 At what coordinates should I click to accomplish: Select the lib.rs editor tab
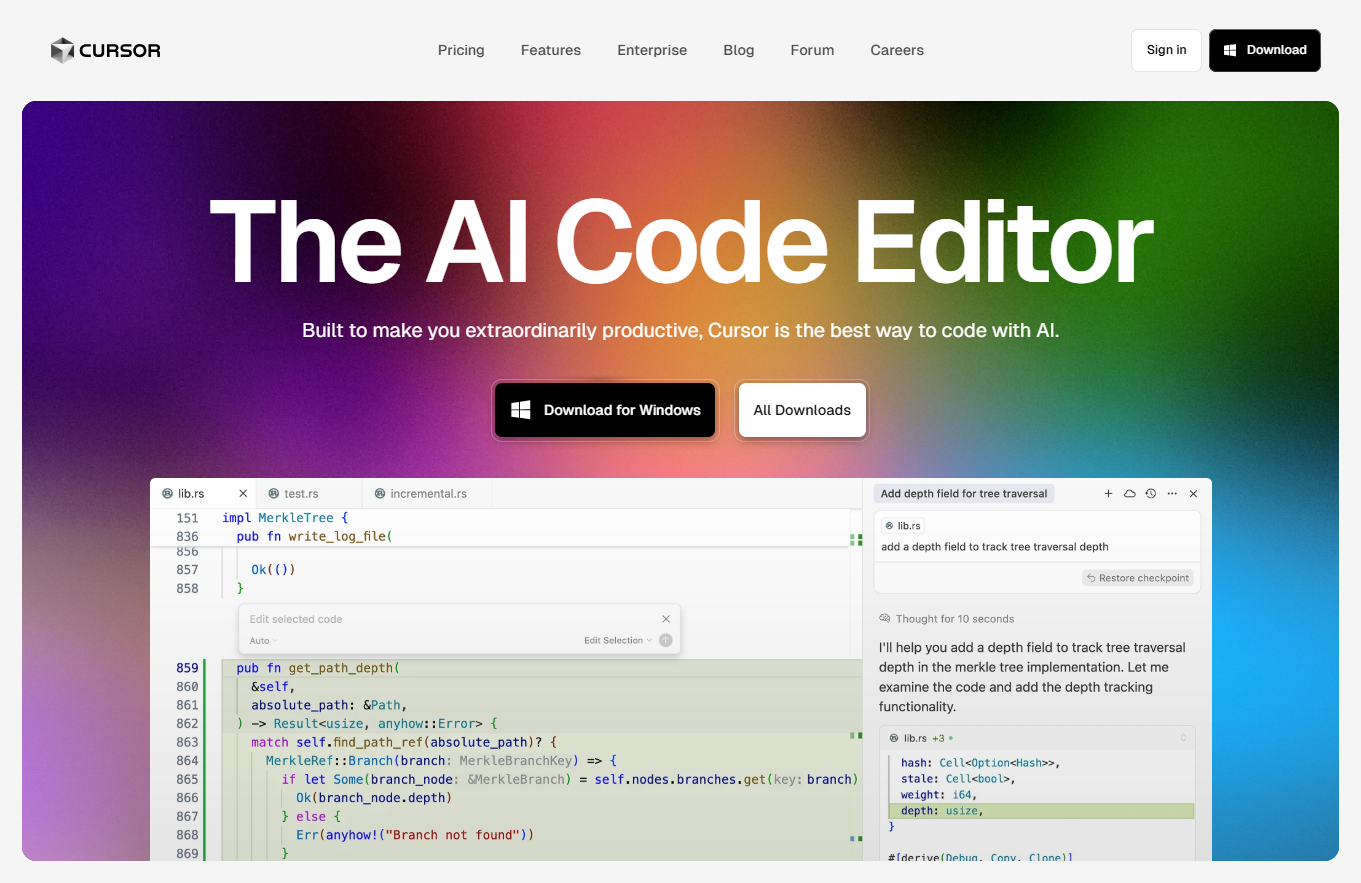(x=203, y=494)
